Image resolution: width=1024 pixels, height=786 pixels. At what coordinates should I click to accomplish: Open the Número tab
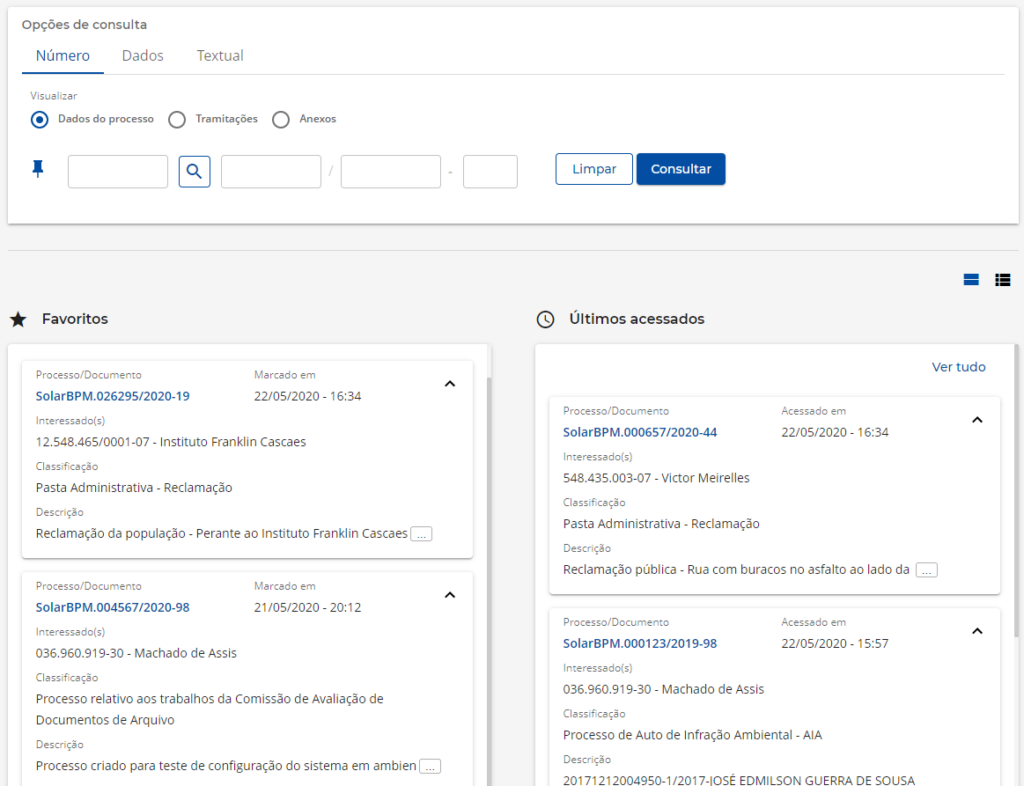tap(63, 56)
